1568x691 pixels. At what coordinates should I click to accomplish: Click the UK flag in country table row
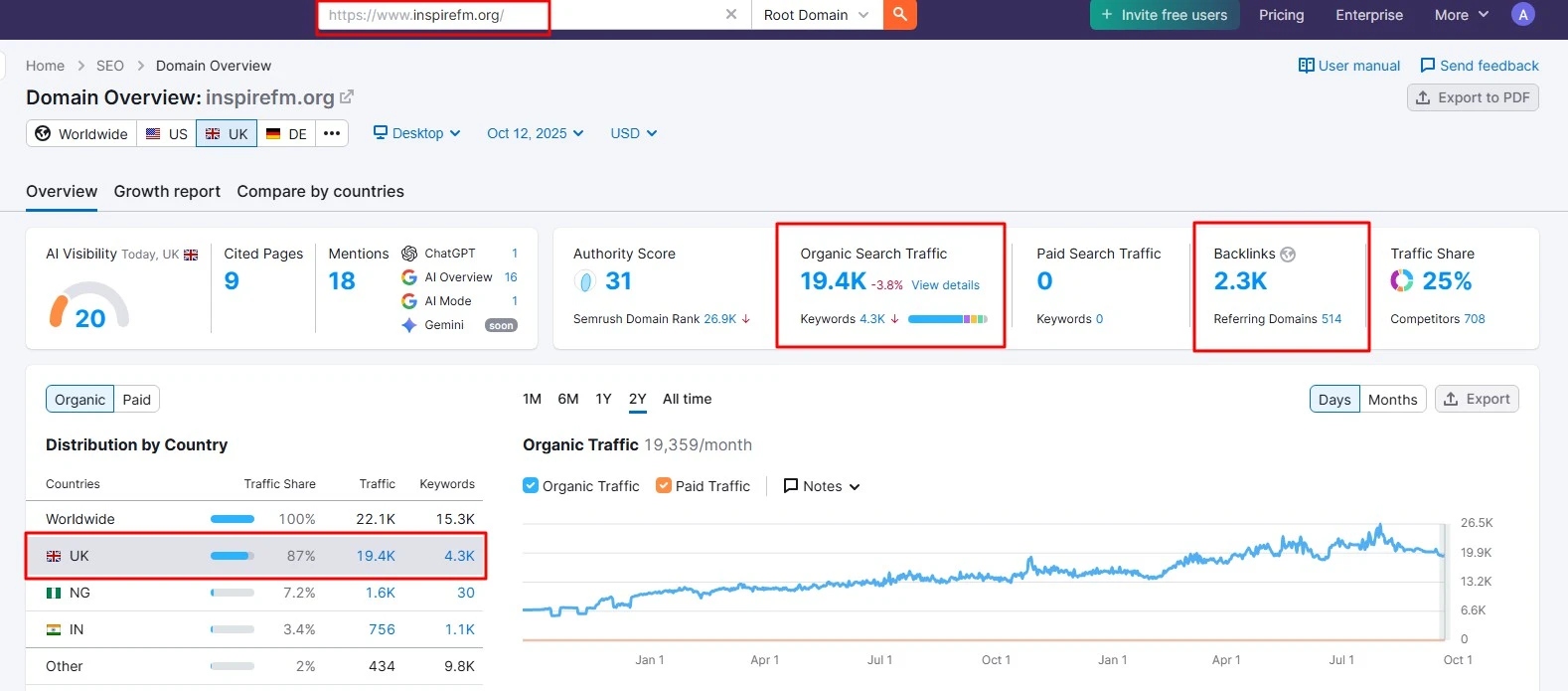(x=54, y=556)
